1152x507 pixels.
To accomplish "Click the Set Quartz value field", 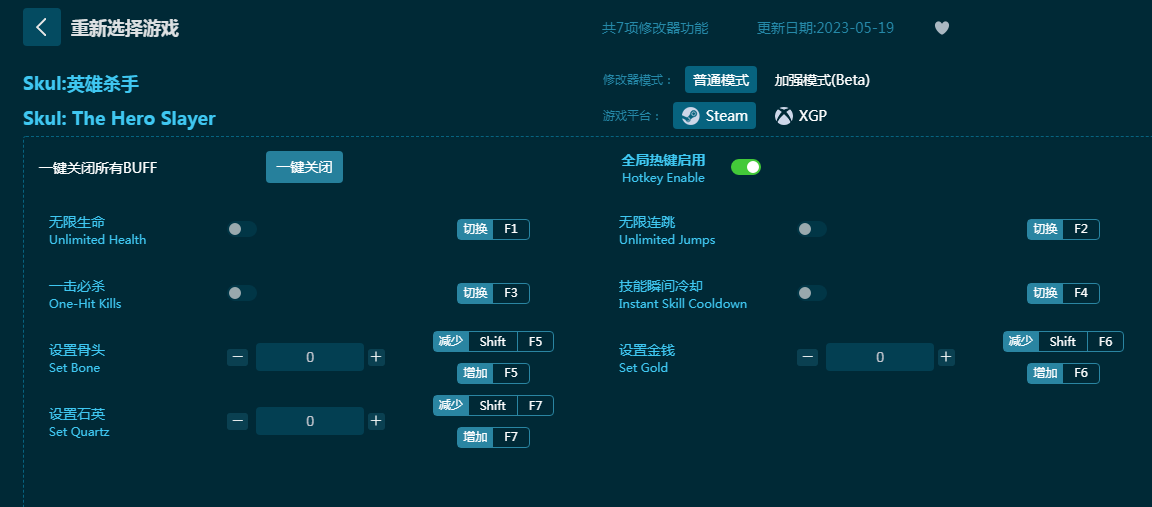I will pyautogui.click(x=310, y=421).
